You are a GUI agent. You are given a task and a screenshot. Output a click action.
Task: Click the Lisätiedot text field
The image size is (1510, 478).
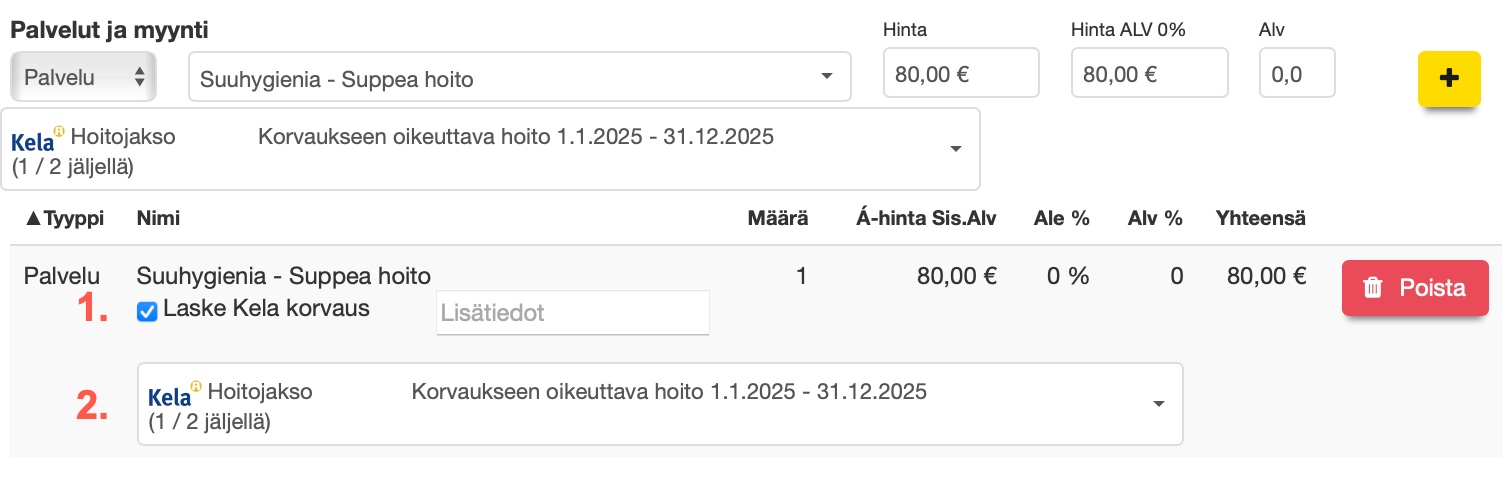(573, 313)
